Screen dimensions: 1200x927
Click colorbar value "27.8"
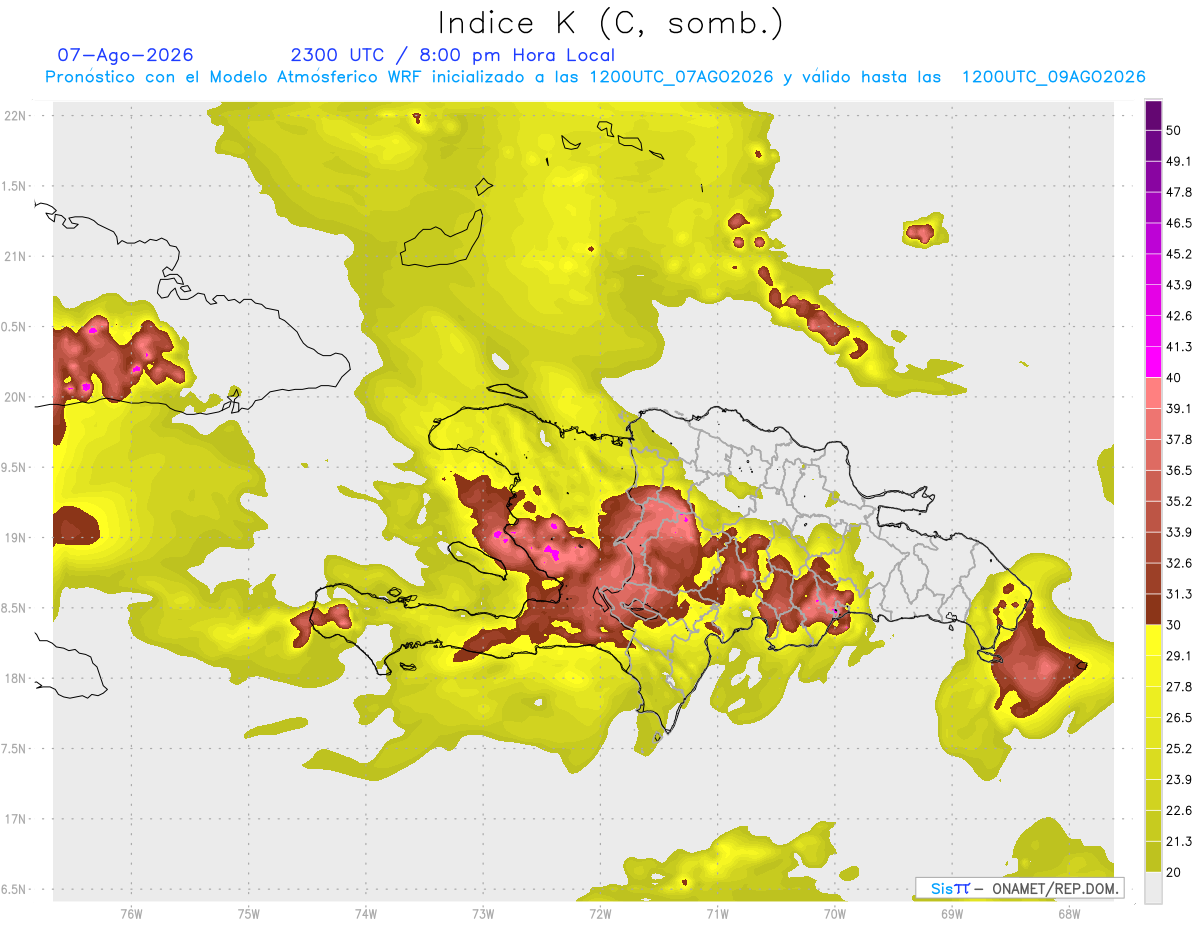point(1179,687)
